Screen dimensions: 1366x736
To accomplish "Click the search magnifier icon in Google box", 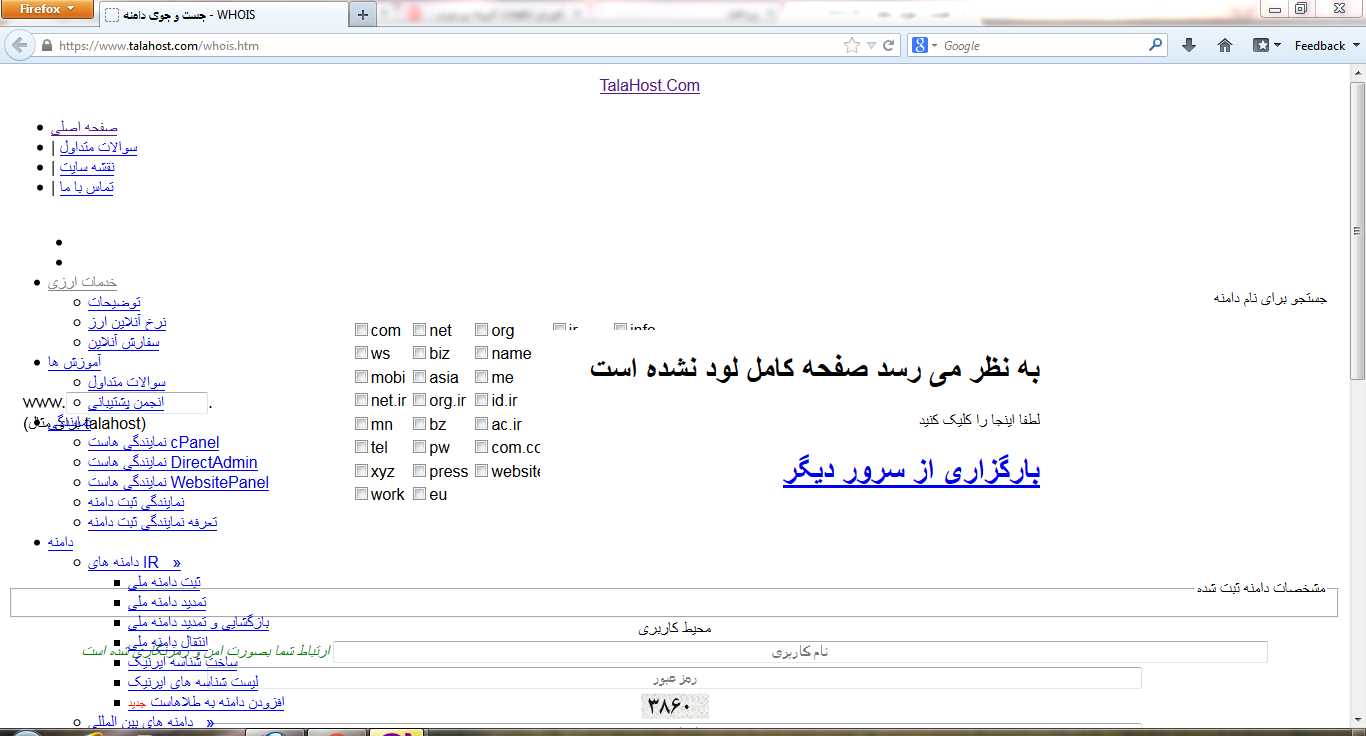I will [1156, 45].
